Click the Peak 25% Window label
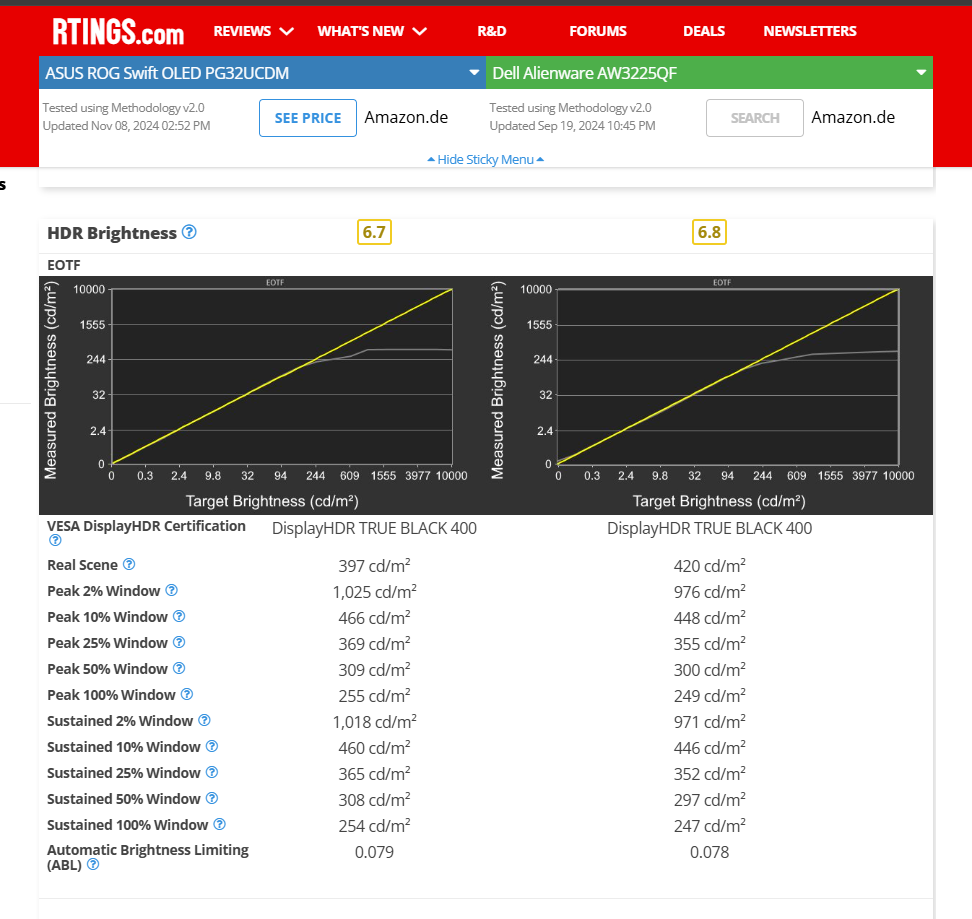972x919 pixels. coord(107,643)
